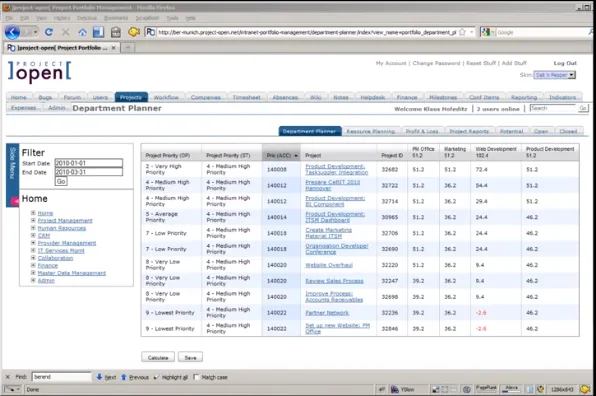Click the 1286x843 window size indicator

pyautogui.click(x=562, y=390)
